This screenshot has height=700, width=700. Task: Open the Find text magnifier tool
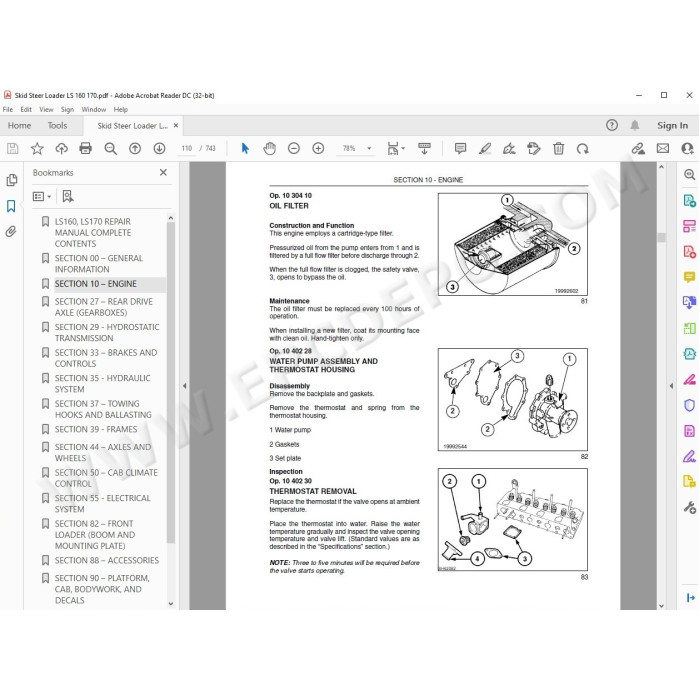pyautogui.click(x=110, y=148)
